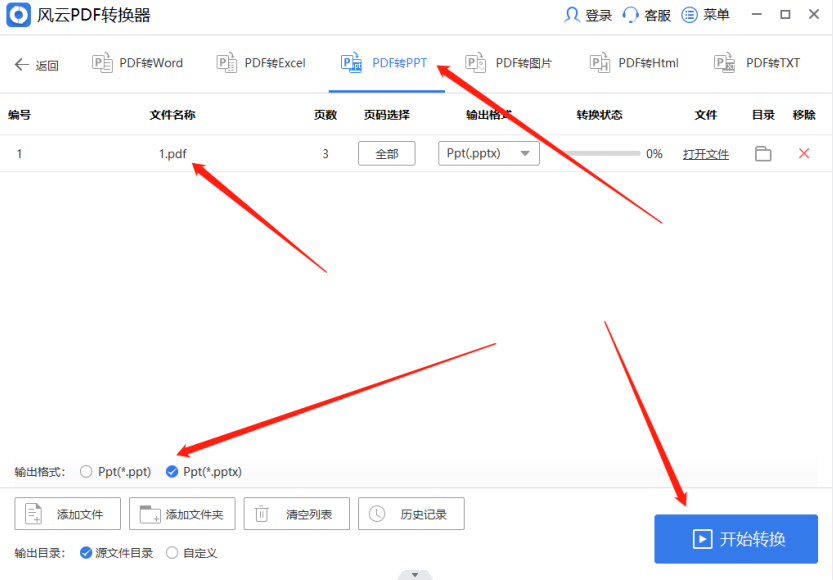Minimize the converter window
The image size is (833, 580).
click(x=757, y=14)
